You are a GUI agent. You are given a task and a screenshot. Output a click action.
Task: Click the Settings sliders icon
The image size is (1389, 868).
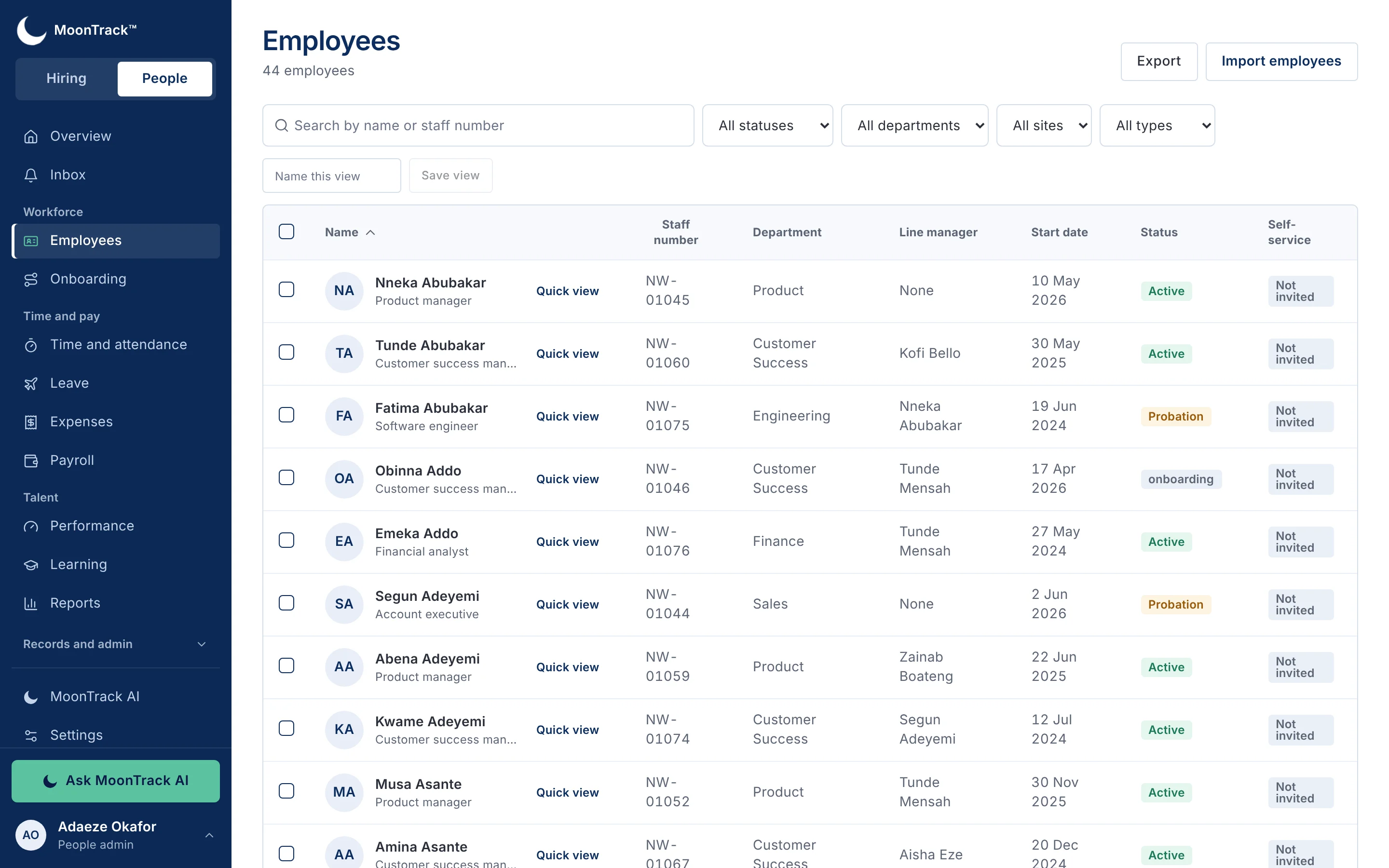pos(31,735)
